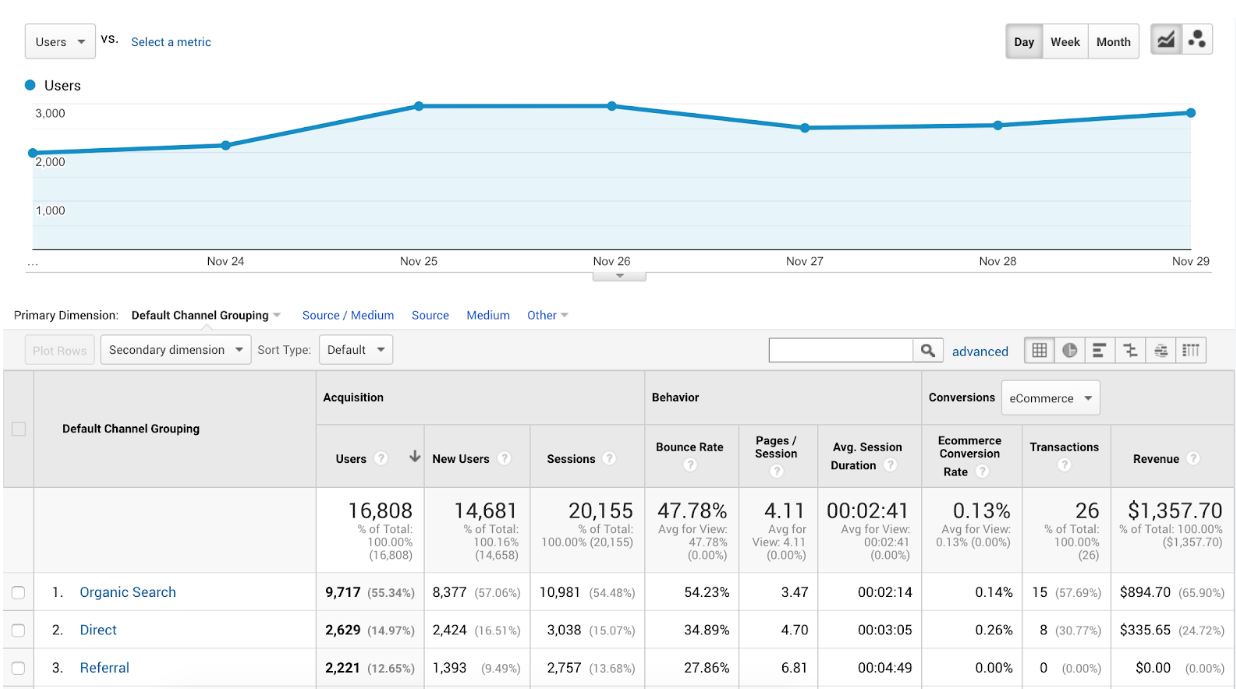Click Organic Search revenue $894.70 cell
Image resolution: width=1236 pixels, height=689 pixels.
click(x=1146, y=592)
